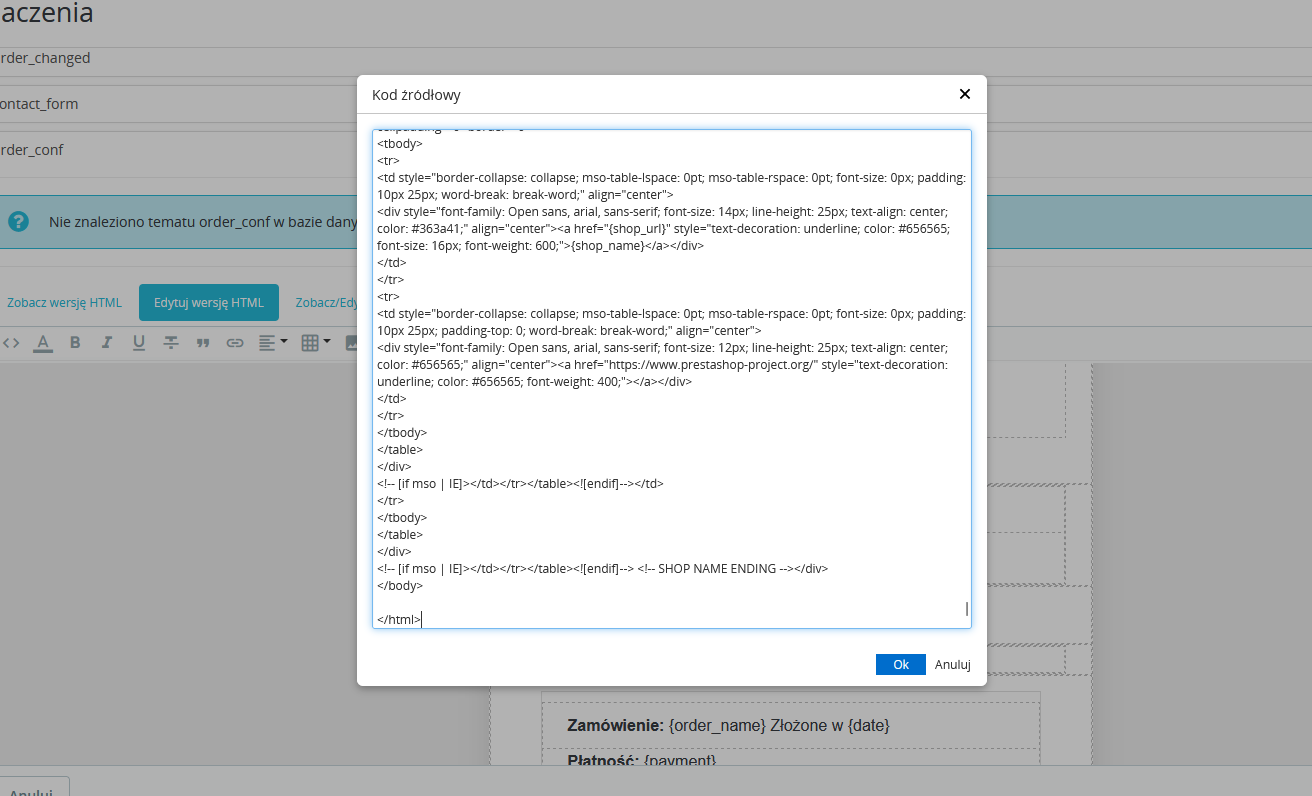
Task: Expand the text alignment dropdown
Action: click(x=273, y=342)
